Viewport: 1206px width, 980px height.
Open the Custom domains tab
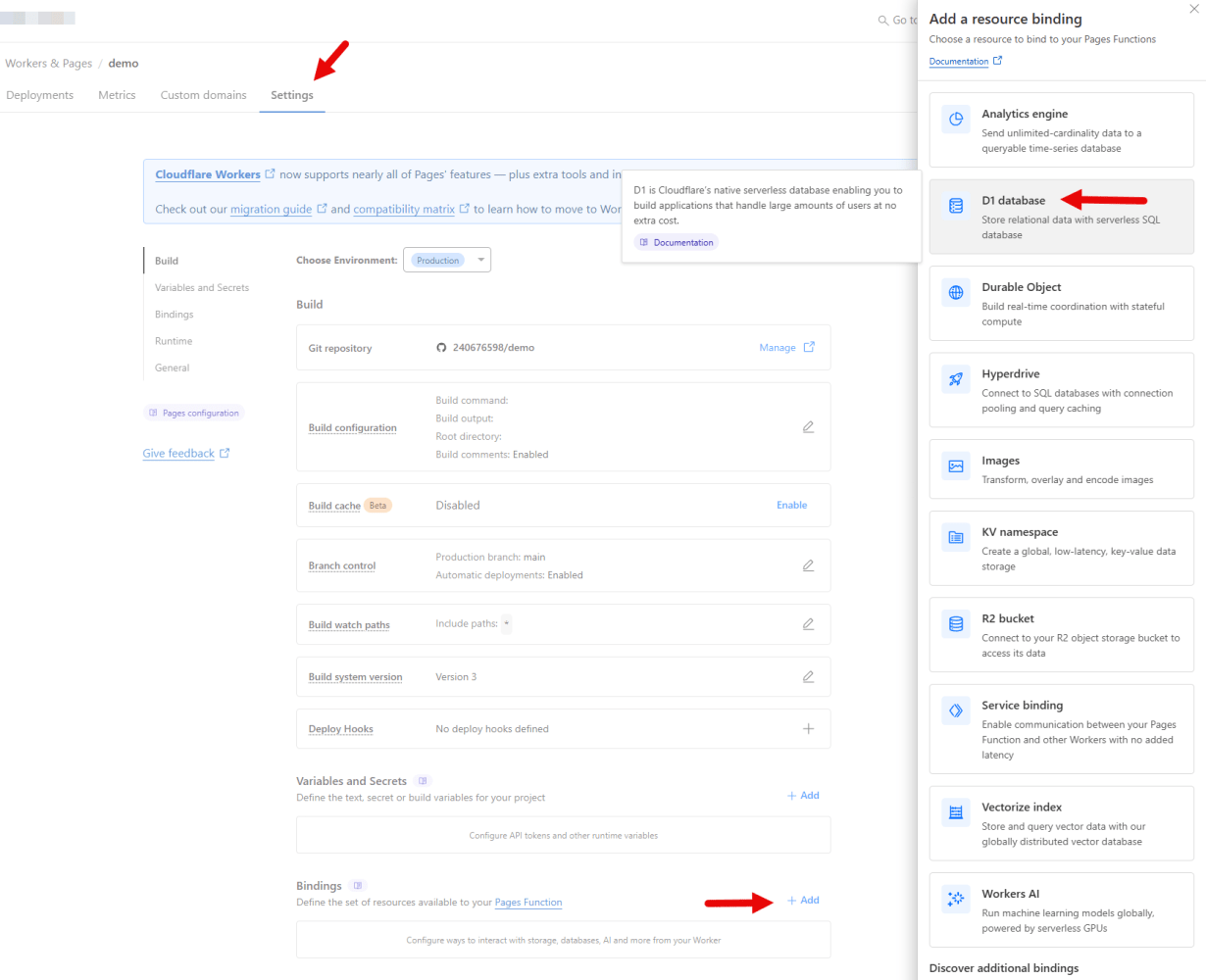click(x=204, y=95)
